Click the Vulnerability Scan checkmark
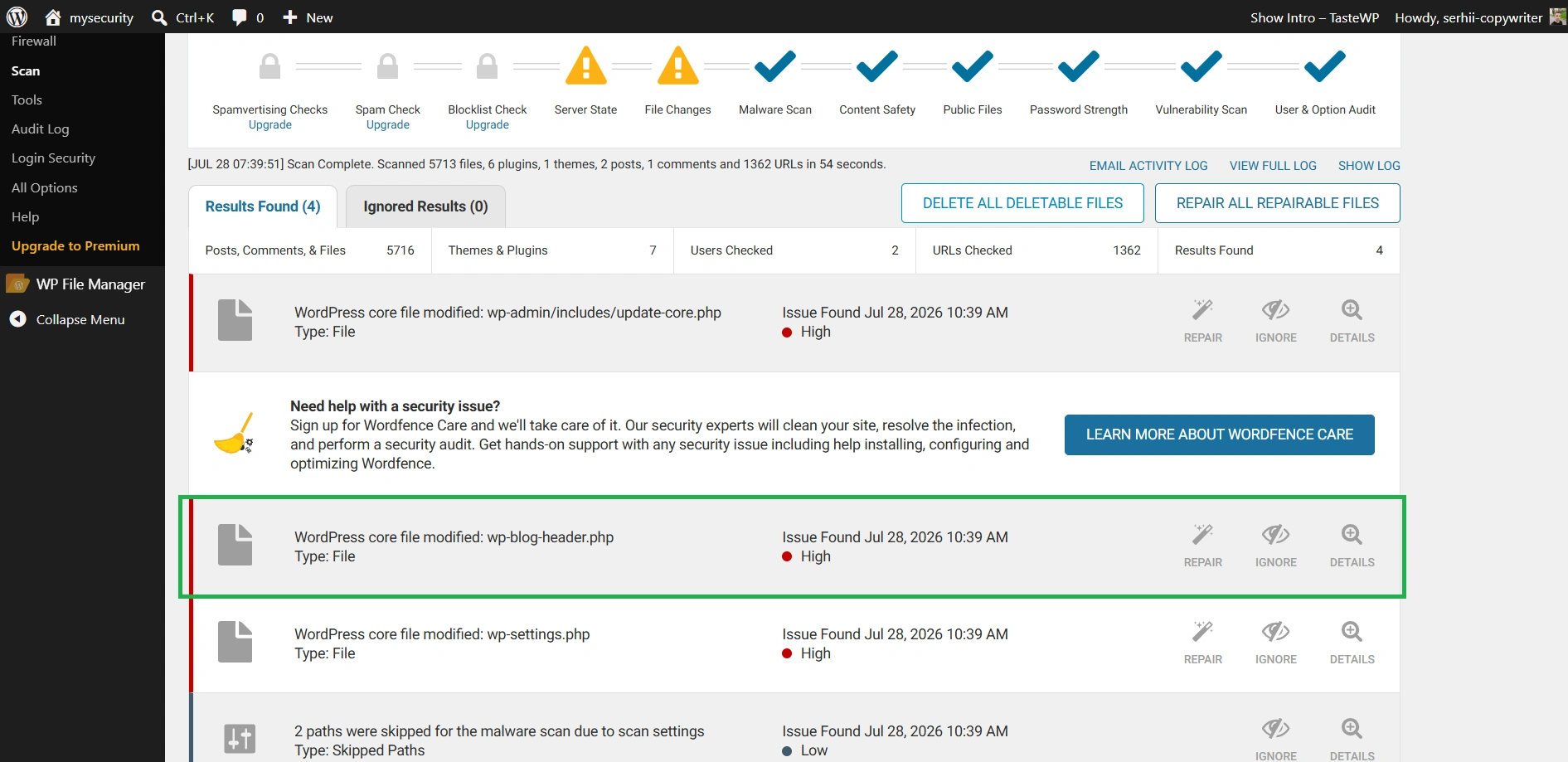This screenshot has width=1568, height=762. [1201, 66]
